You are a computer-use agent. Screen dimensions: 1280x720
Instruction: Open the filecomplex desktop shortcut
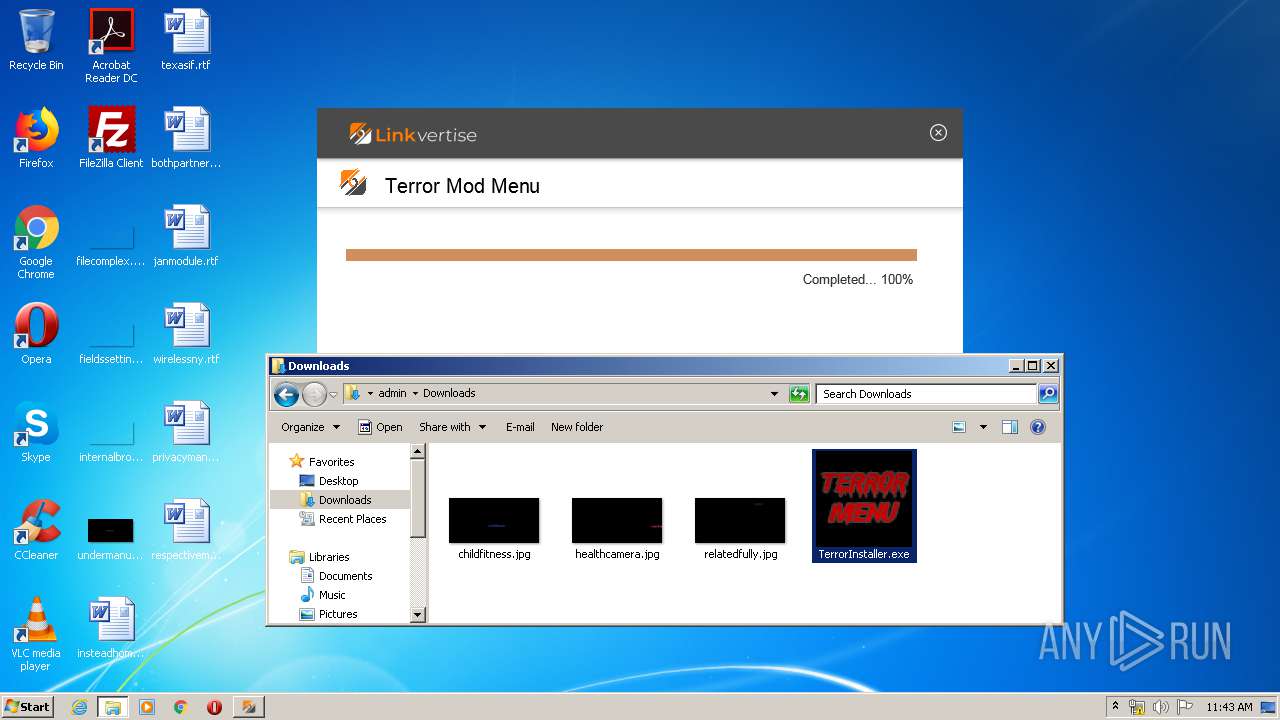point(111,246)
